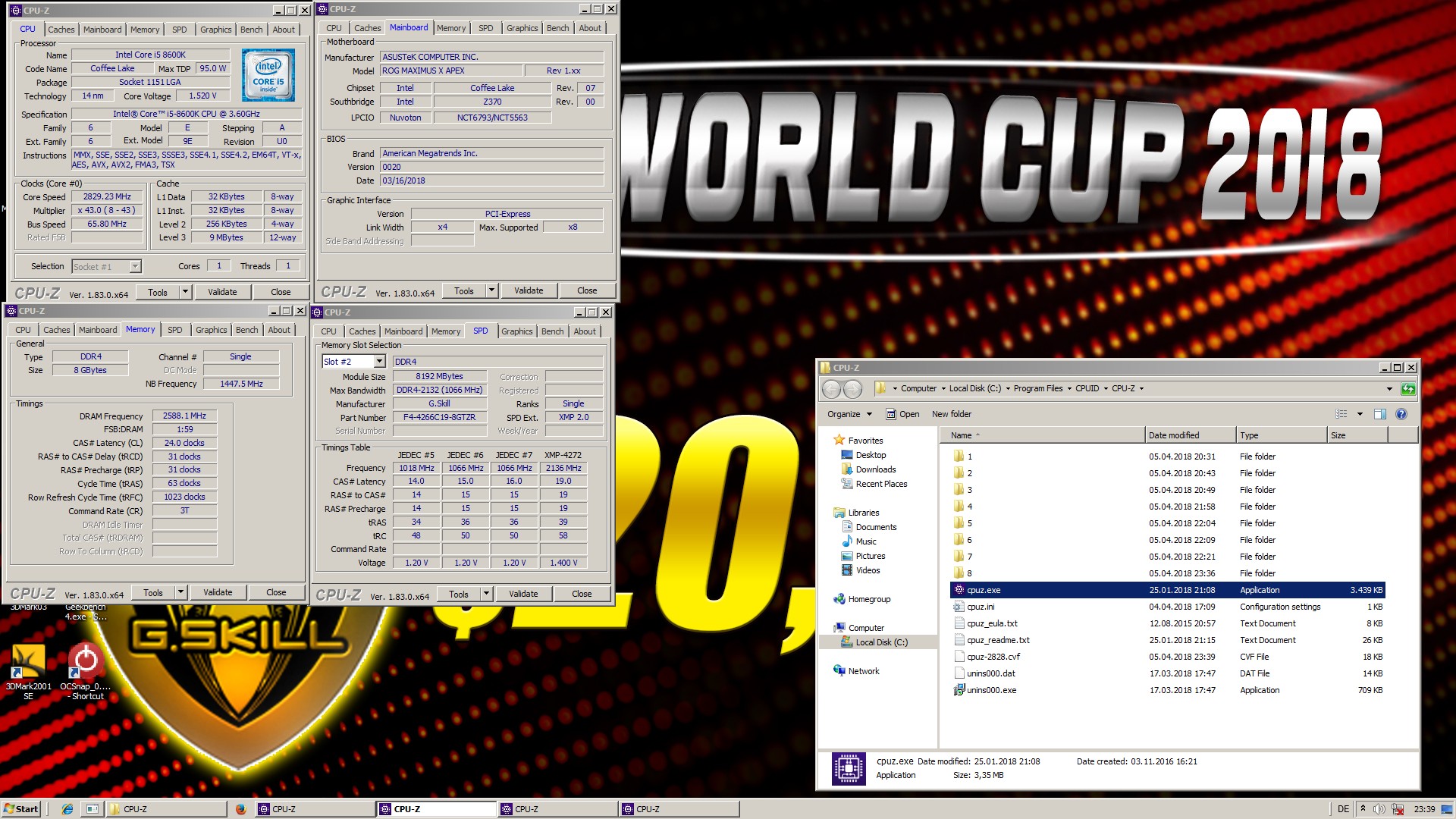
Task: Click Explorer back navigation arrow
Action: pos(832,389)
